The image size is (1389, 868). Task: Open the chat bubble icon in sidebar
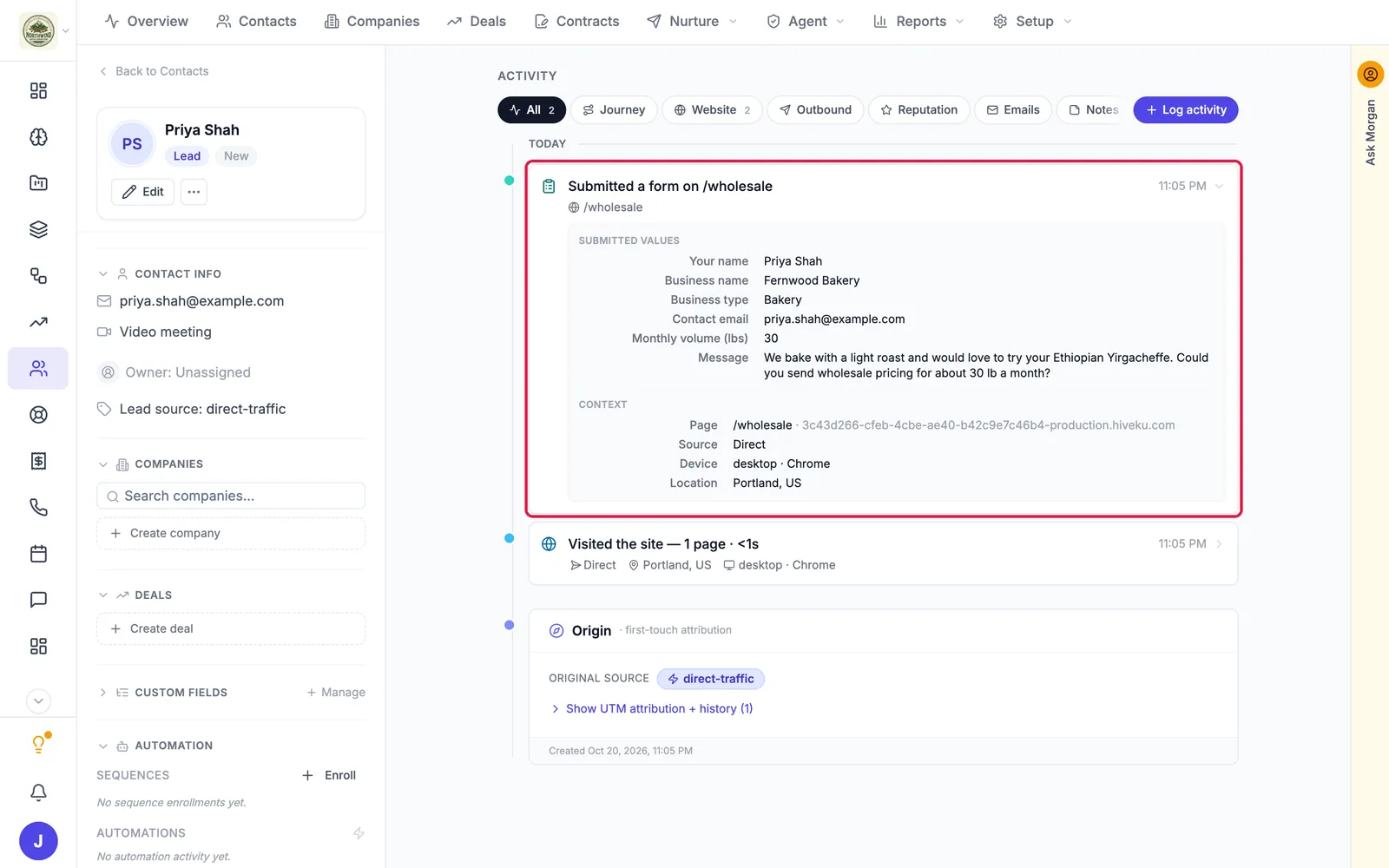38,600
